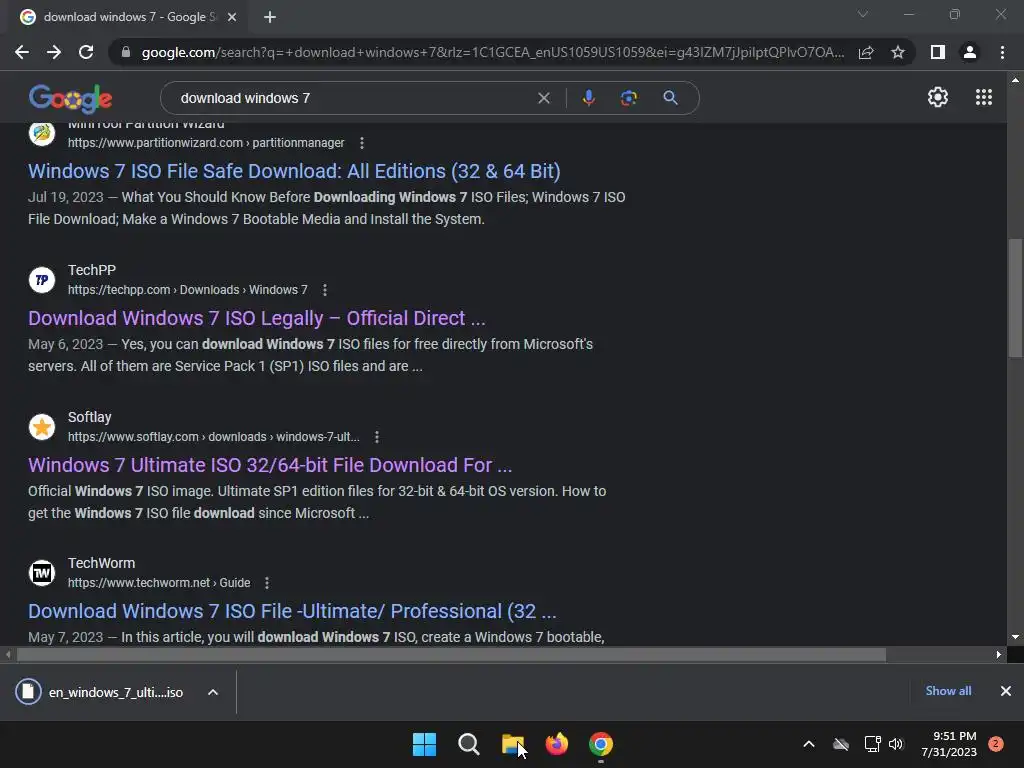The height and width of the screenshot is (768, 1024).
Task: Click the 'https://www.partitionwizard.com › partitionmanager' URL text
Action: coord(206,142)
